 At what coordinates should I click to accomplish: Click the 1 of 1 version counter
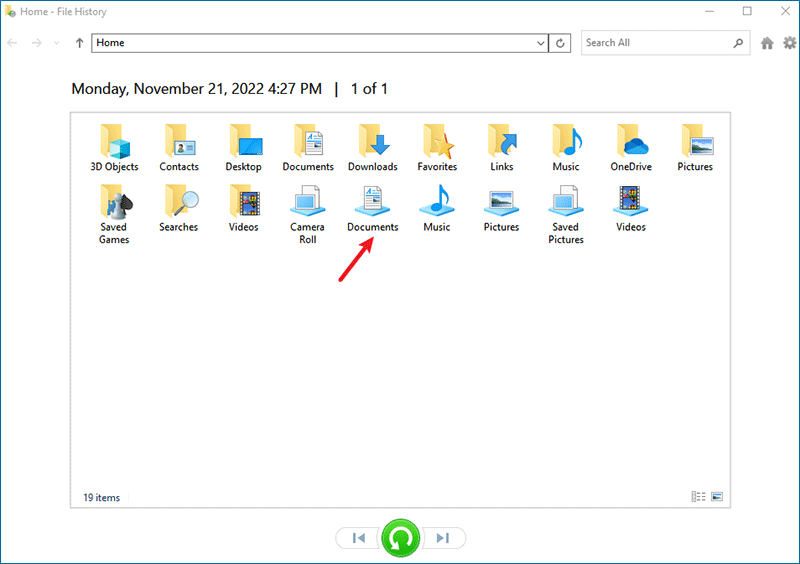tap(369, 89)
